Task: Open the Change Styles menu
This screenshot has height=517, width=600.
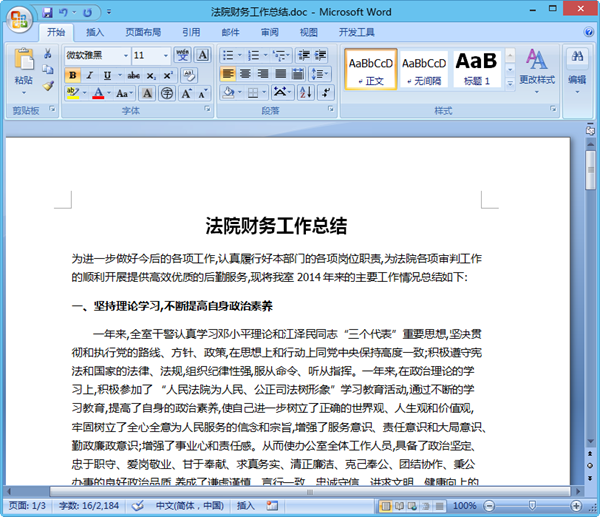Action: [537, 71]
